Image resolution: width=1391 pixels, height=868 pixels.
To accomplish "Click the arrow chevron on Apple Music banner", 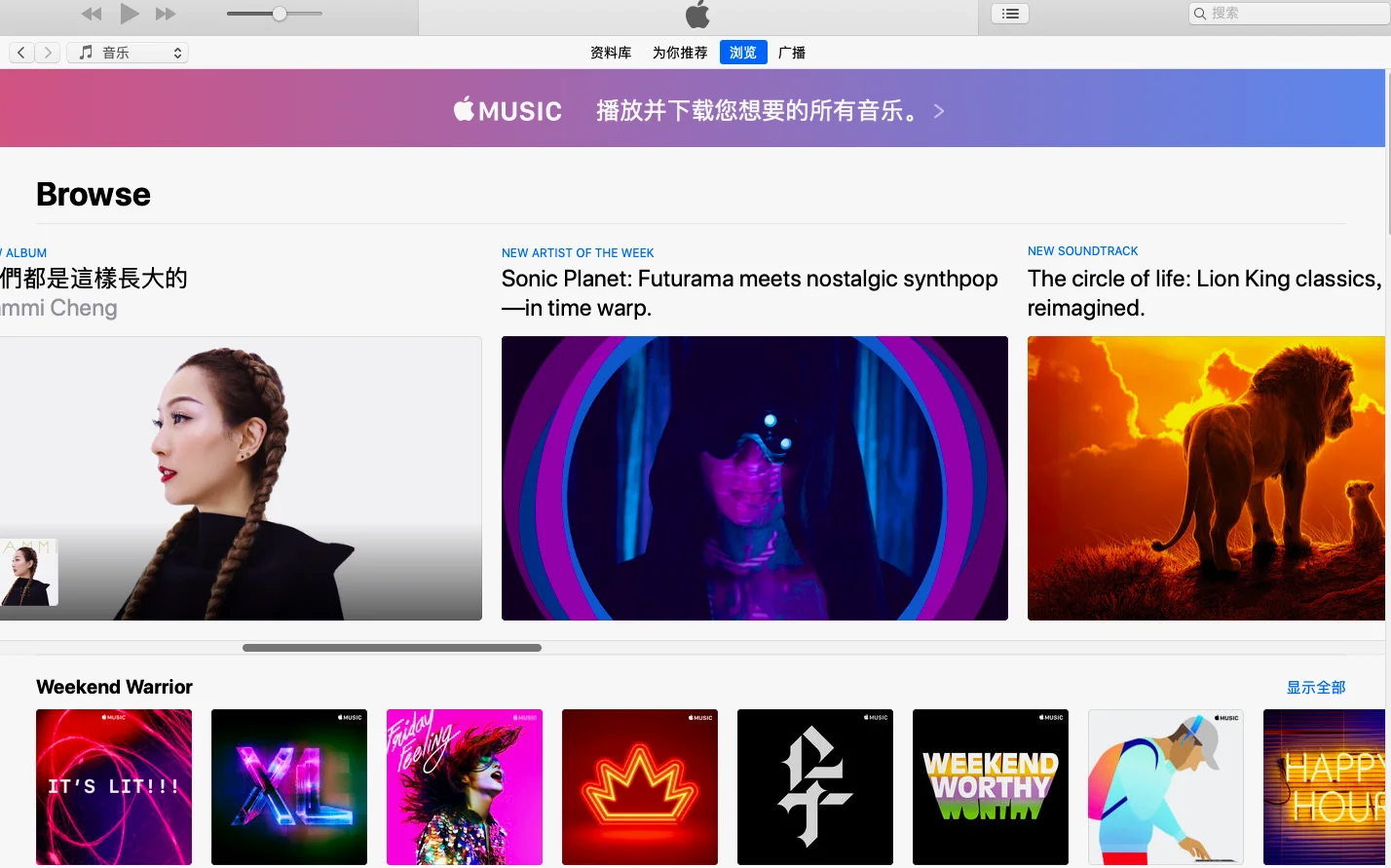I will click(939, 111).
